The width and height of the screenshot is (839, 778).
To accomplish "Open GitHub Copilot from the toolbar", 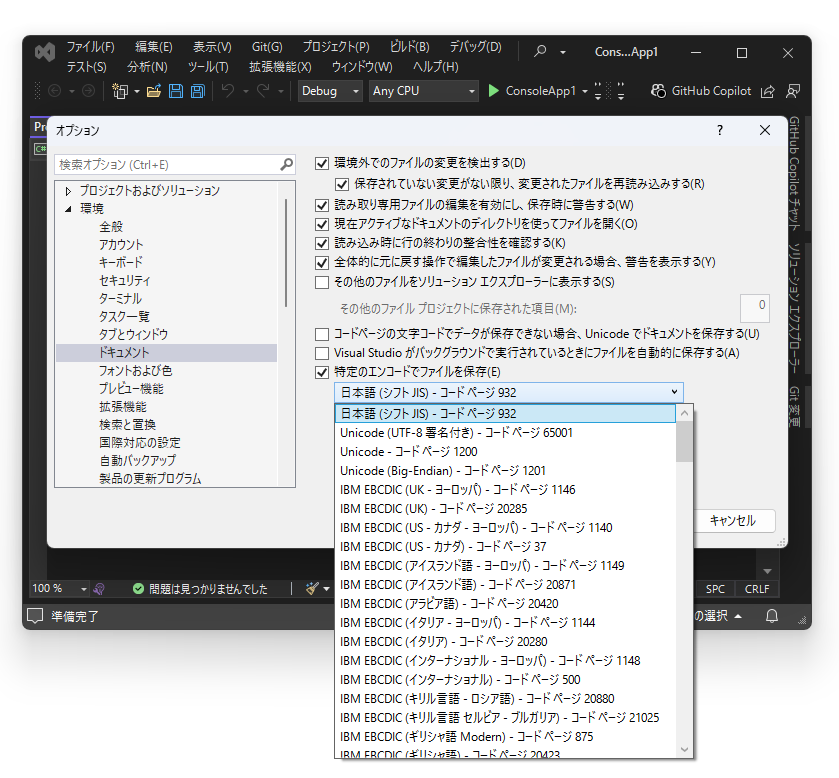I will [x=700, y=91].
